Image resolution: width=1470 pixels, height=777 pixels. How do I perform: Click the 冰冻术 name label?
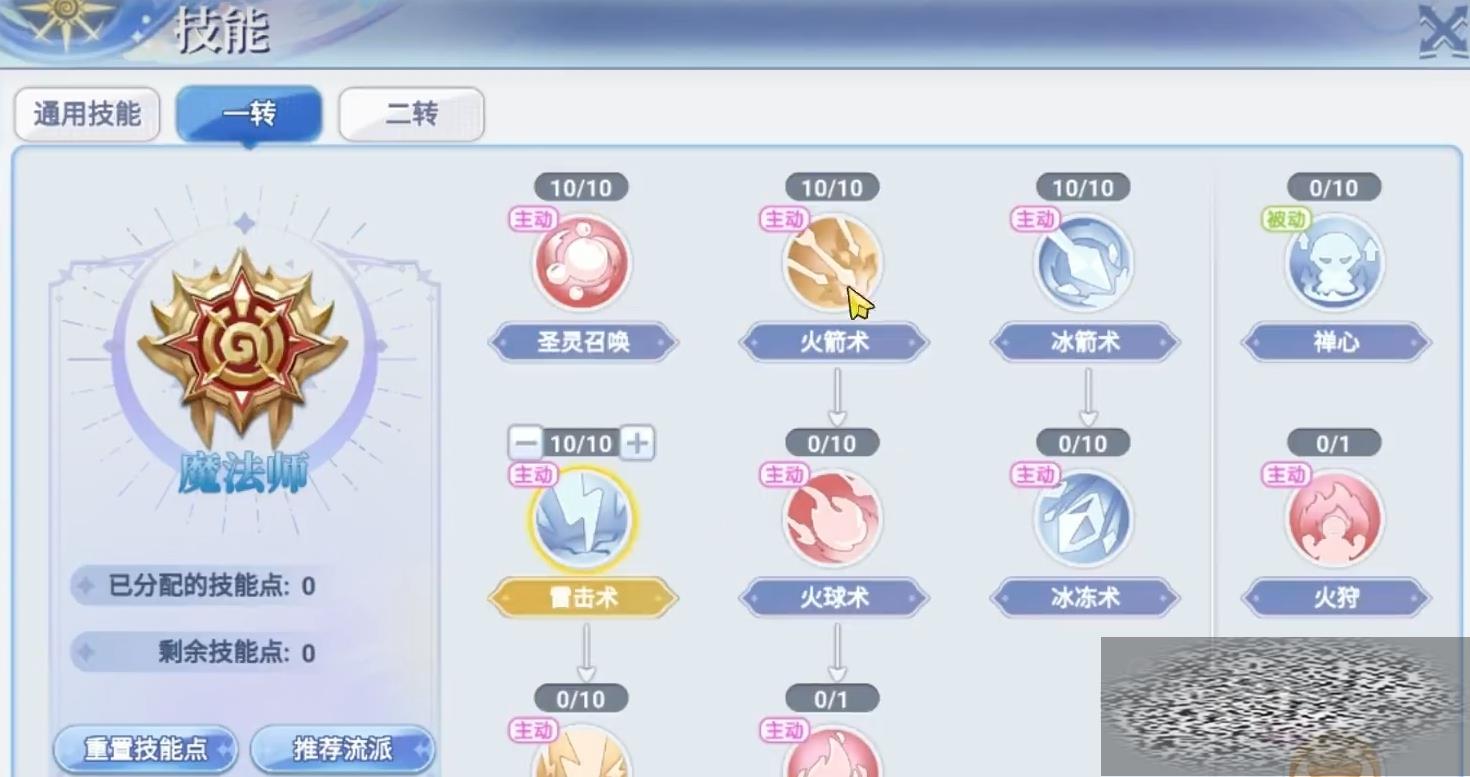pyautogui.click(x=1085, y=598)
